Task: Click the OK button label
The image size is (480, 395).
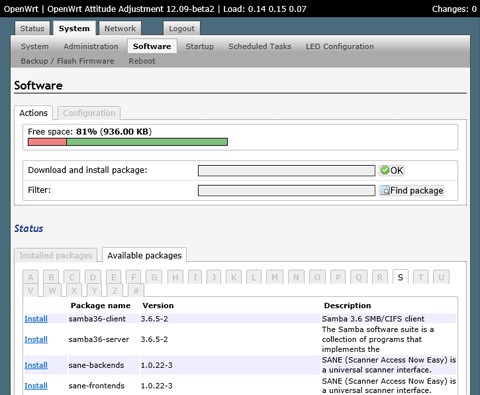Action: tap(397, 170)
